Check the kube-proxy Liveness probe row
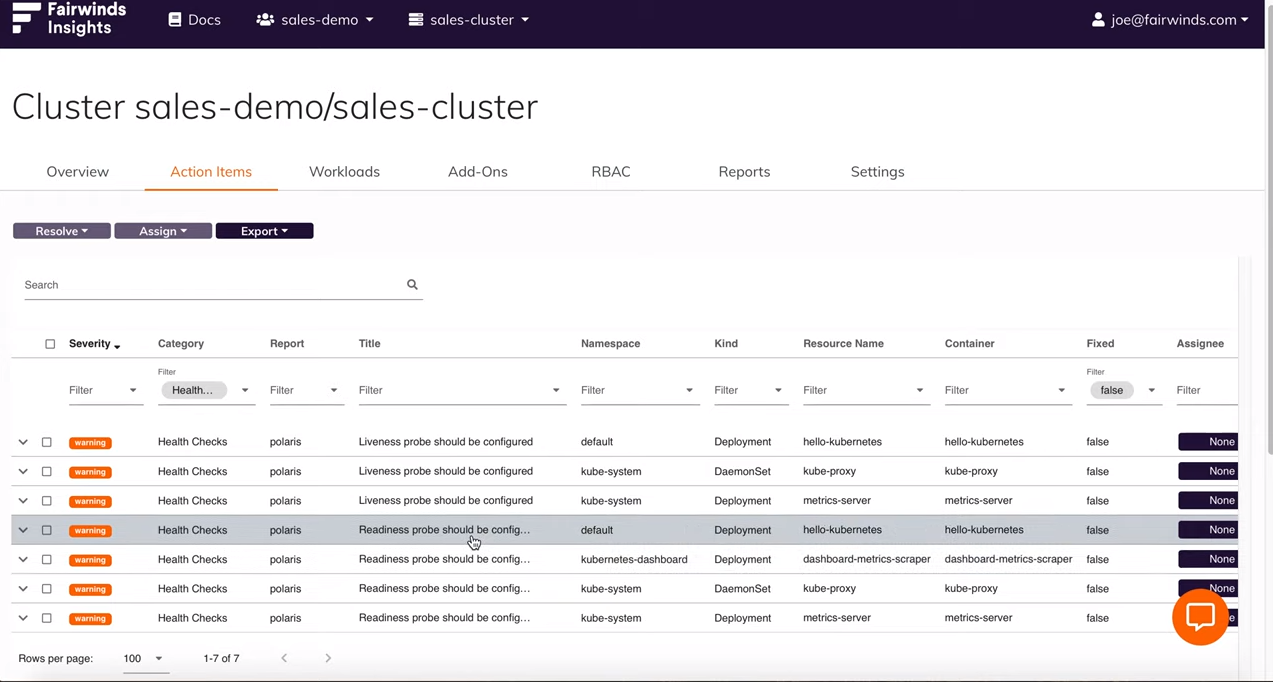1273x682 pixels. pyautogui.click(x=47, y=471)
